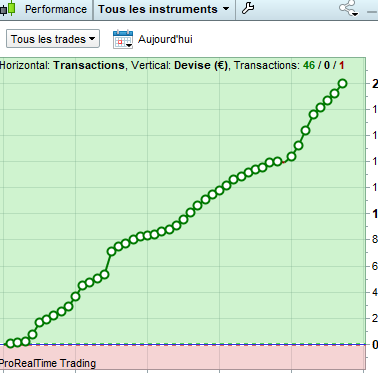Click the candlestick chart icon
This screenshot has height=373, width=378.
point(8,8)
